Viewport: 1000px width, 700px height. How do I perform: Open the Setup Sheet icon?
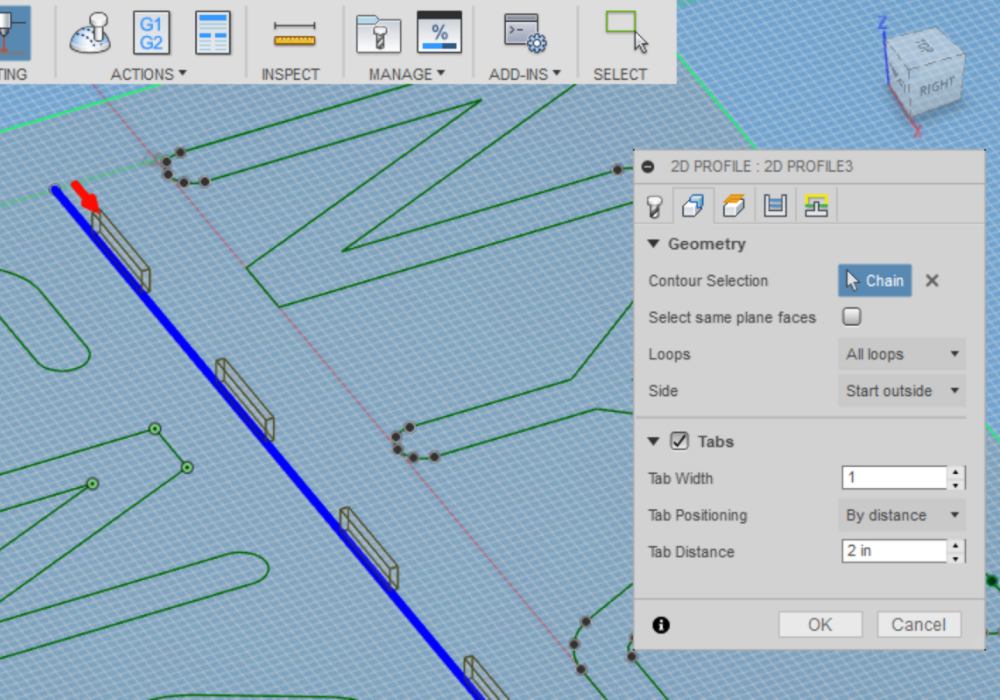tap(212, 33)
